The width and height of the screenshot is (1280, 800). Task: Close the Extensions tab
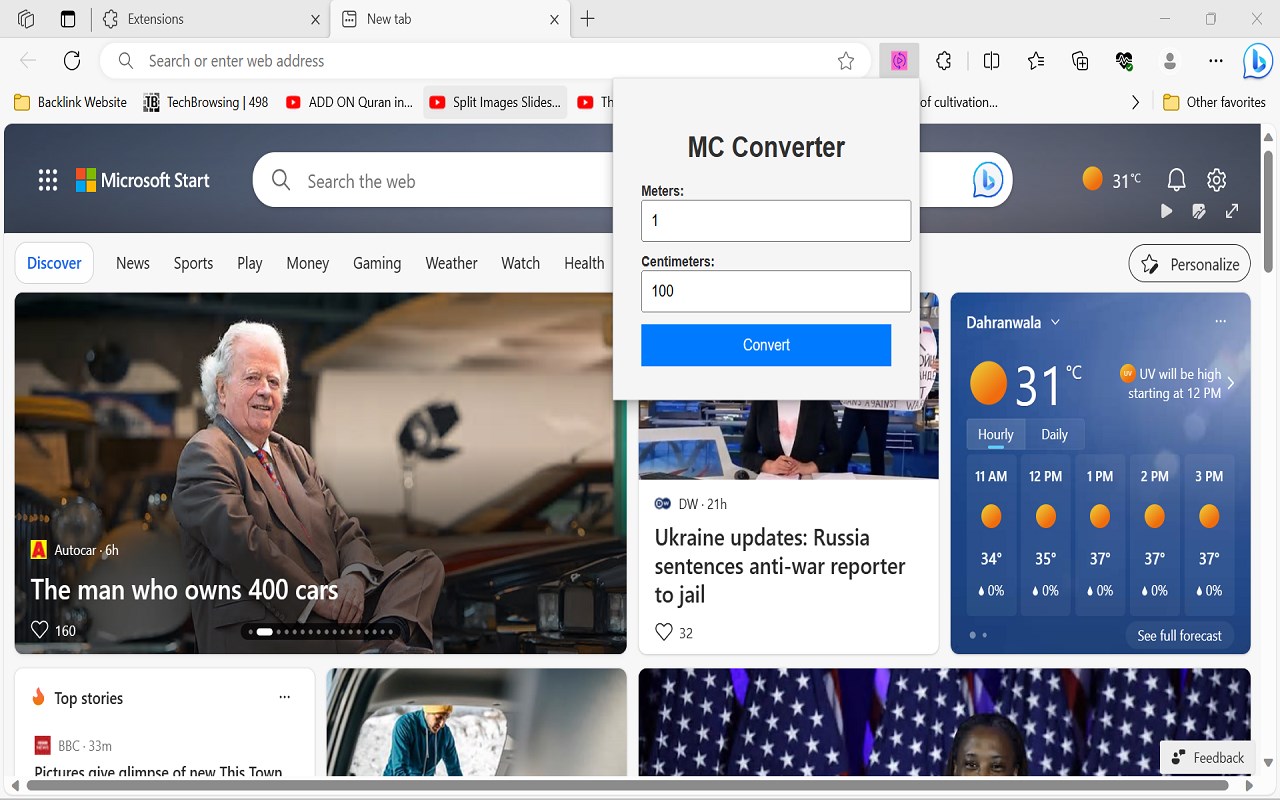(x=316, y=19)
